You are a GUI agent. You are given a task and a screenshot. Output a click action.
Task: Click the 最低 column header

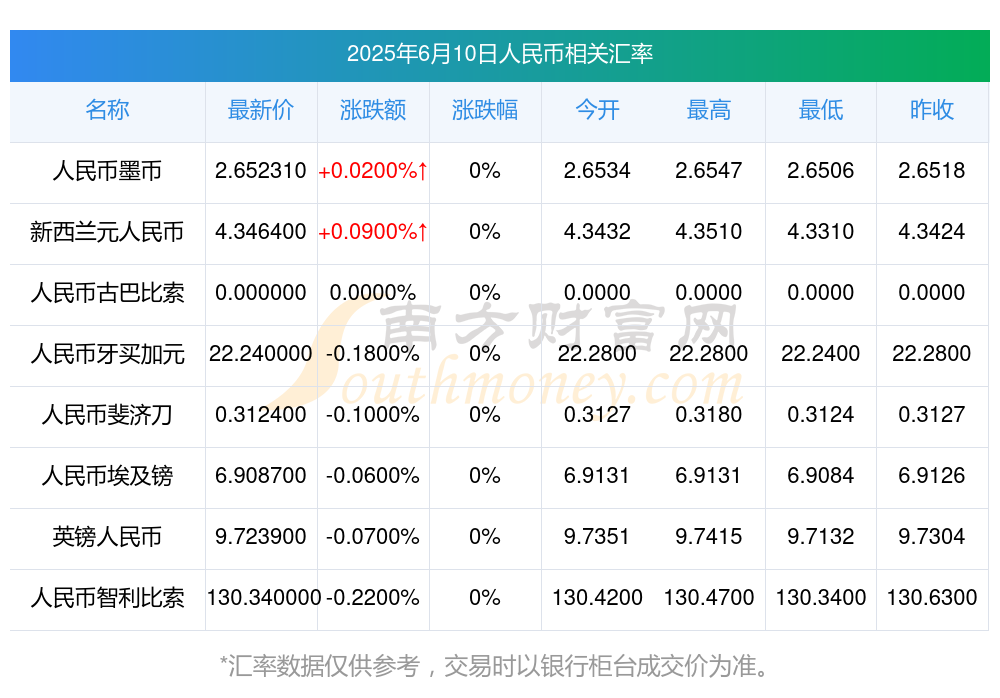(x=821, y=110)
